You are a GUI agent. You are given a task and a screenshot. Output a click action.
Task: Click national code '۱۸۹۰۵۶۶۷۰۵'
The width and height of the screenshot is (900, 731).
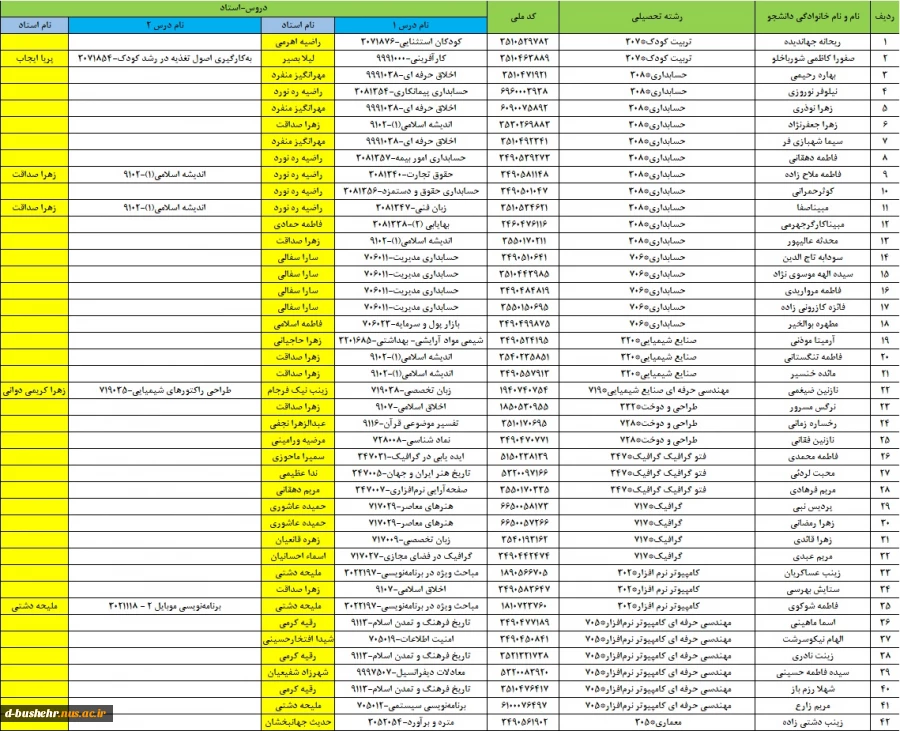(523, 573)
